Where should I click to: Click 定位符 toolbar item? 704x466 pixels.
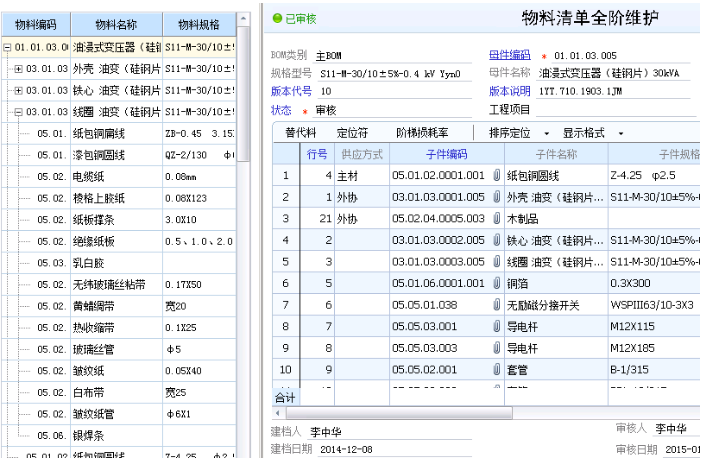pos(352,133)
